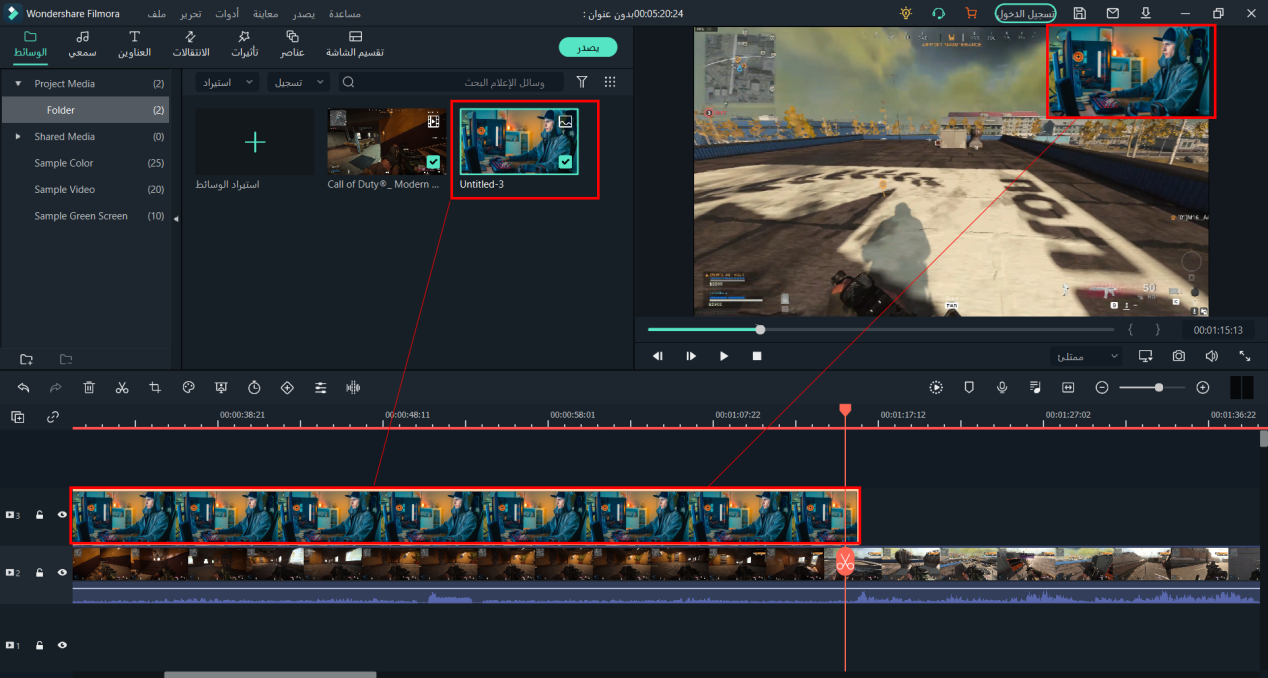
Task: Open the أدوات tools menu
Action: (x=227, y=14)
